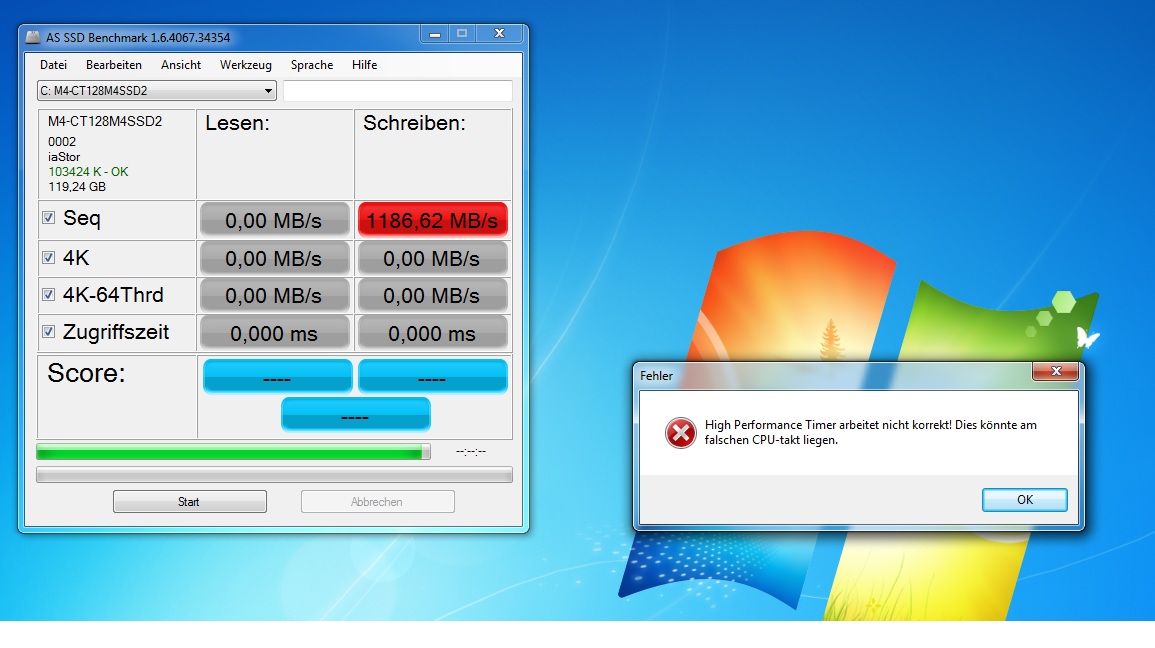Screen dimensions: 1155x648
Task: Click the lower gray progress bar
Action: [274, 475]
